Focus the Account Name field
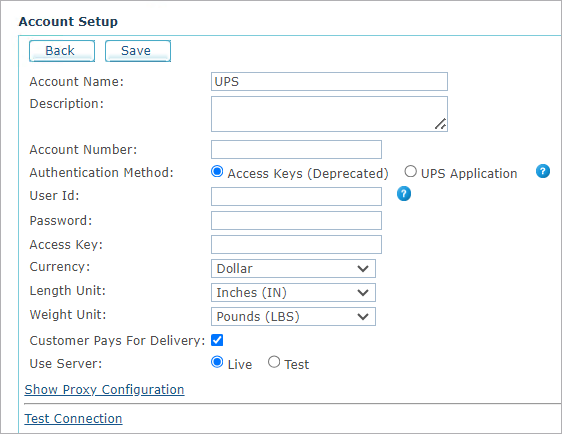The height and width of the screenshot is (434, 562). pos(329,82)
